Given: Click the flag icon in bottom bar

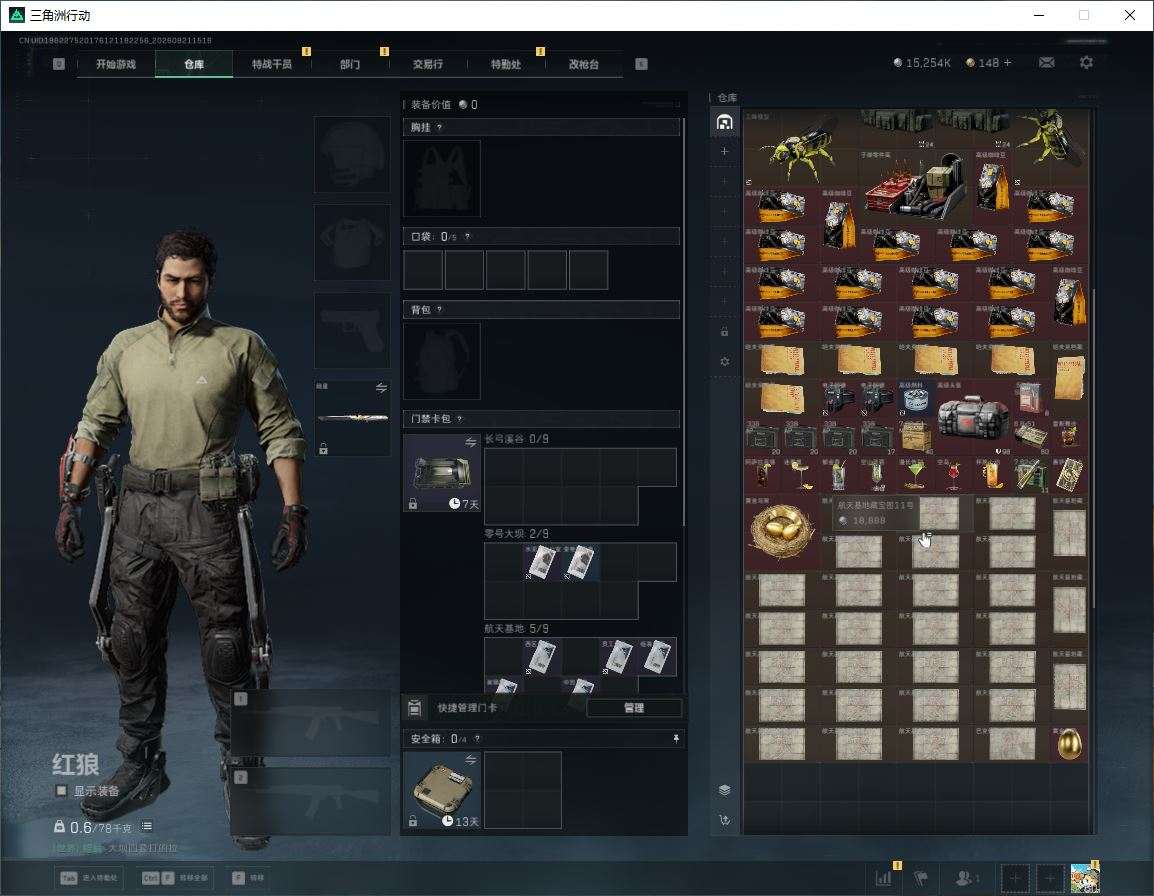Looking at the screenshot, I should pyautogui.click(x=921, y=878).
